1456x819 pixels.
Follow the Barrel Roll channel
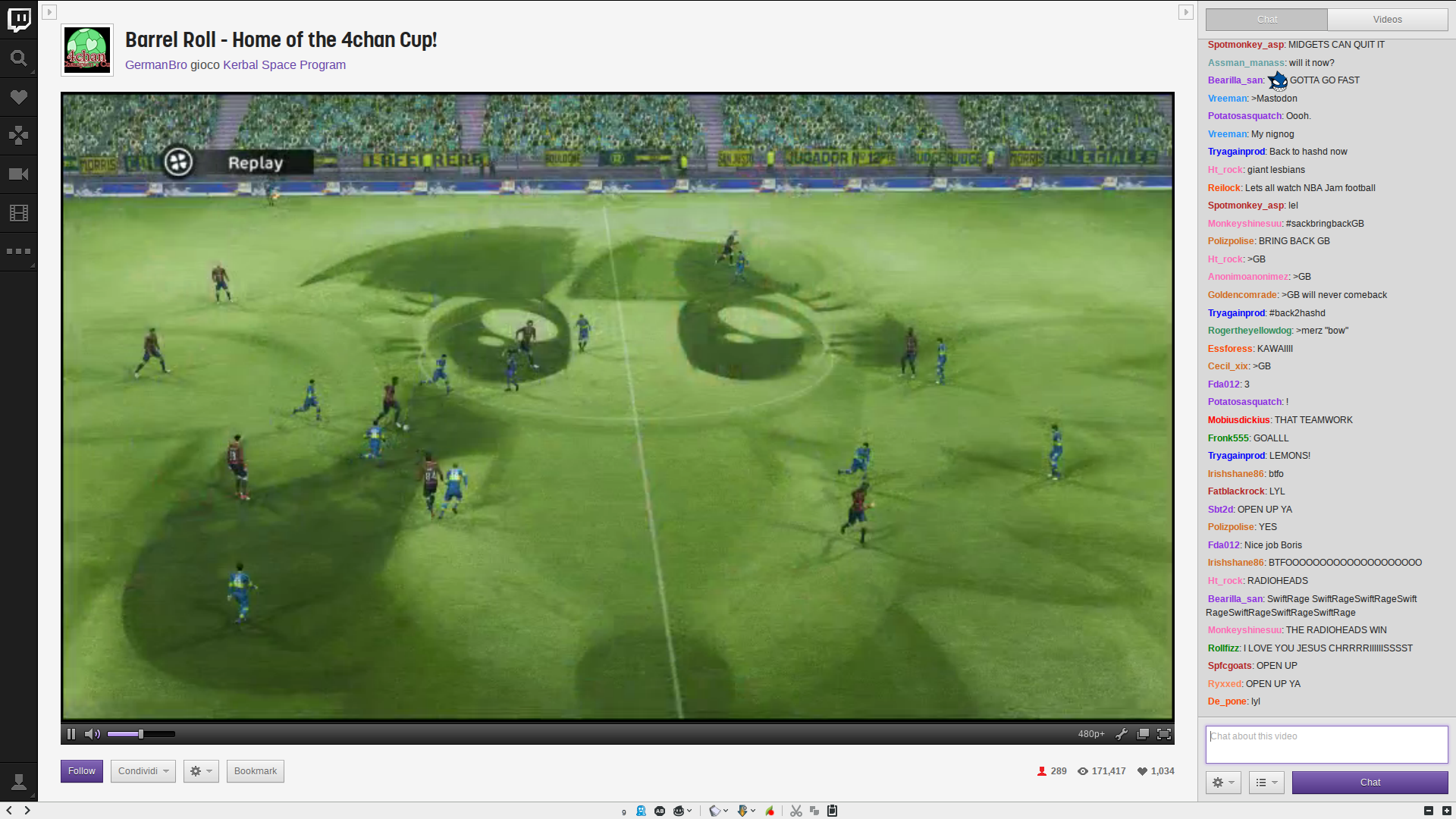82,771
